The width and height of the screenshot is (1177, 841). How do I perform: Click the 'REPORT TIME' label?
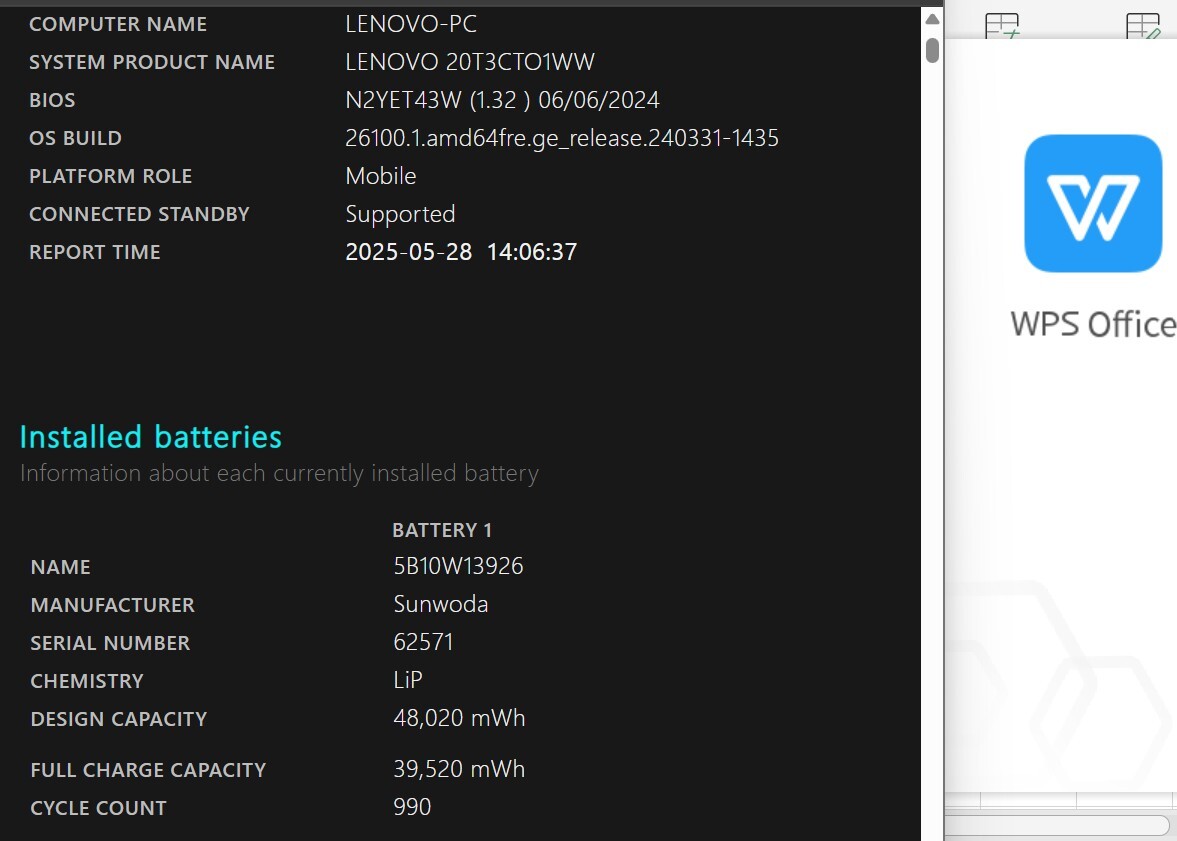click(x=95, y=252)
